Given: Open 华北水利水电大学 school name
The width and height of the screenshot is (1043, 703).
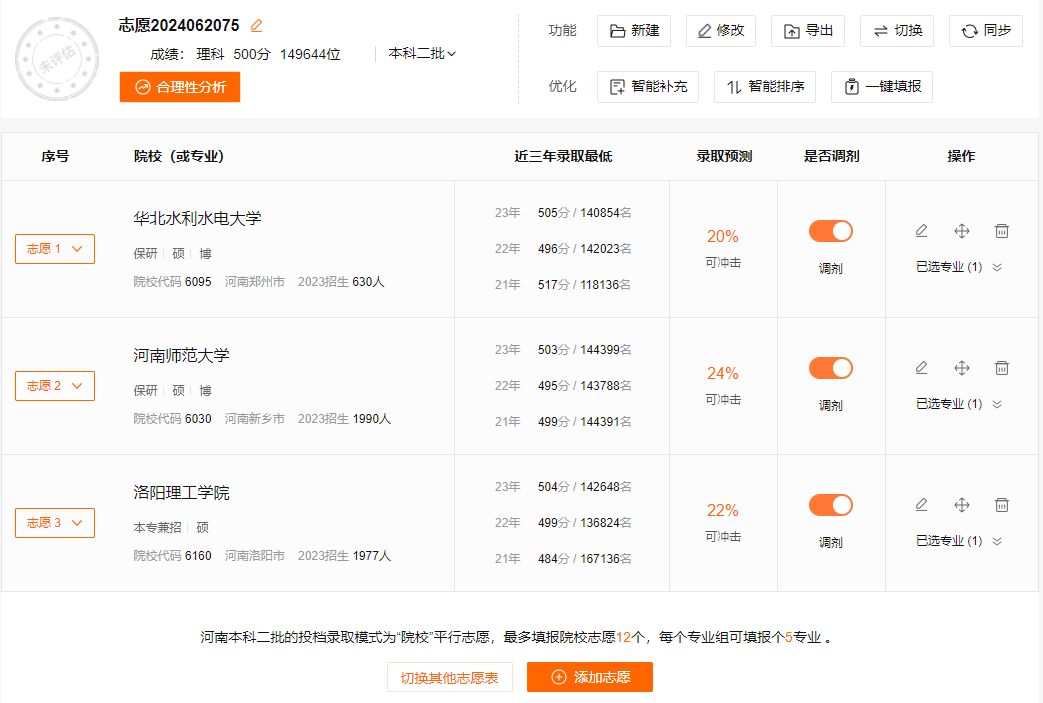Looking at the screenshot, I should pyautogui.click(x=198, y=218).
